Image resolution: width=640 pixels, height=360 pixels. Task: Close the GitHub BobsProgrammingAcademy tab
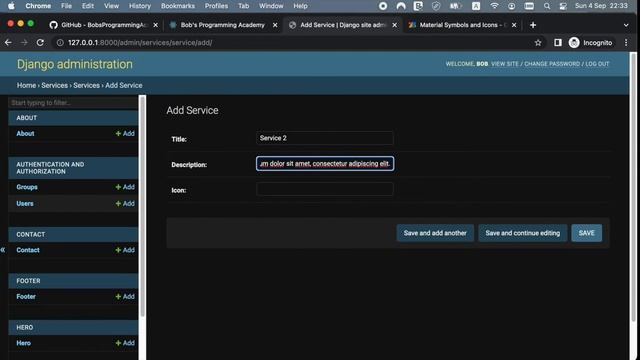pos(156,25)
